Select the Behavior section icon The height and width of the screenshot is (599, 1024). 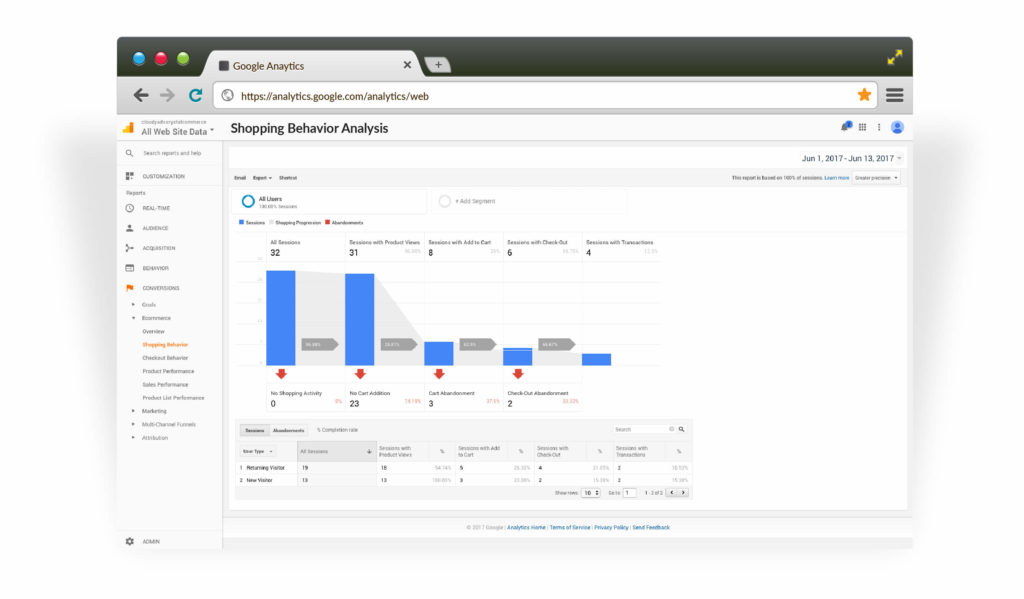coord(131,268)
